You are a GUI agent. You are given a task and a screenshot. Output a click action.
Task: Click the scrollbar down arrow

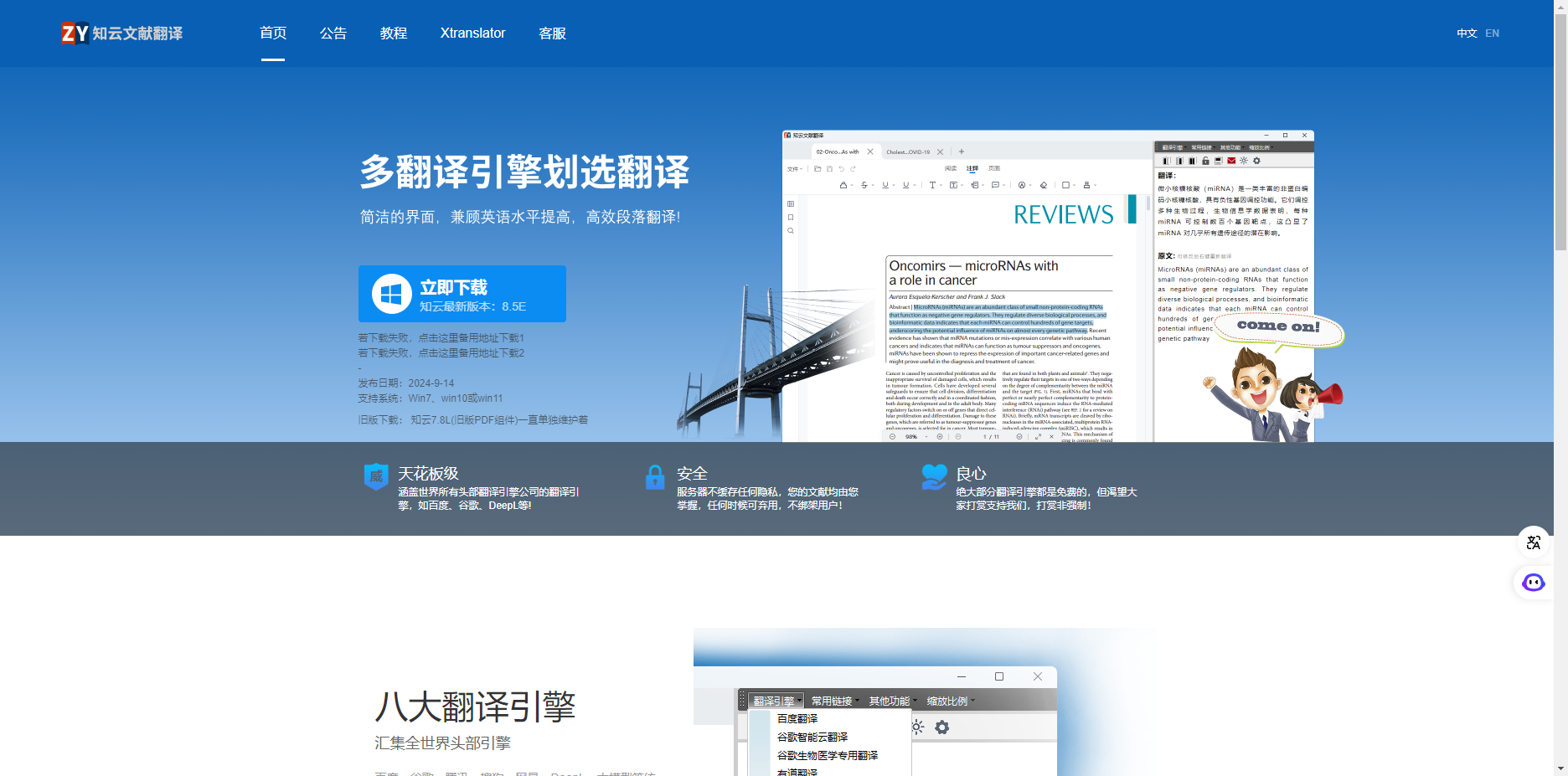[x=1560, y=768]
